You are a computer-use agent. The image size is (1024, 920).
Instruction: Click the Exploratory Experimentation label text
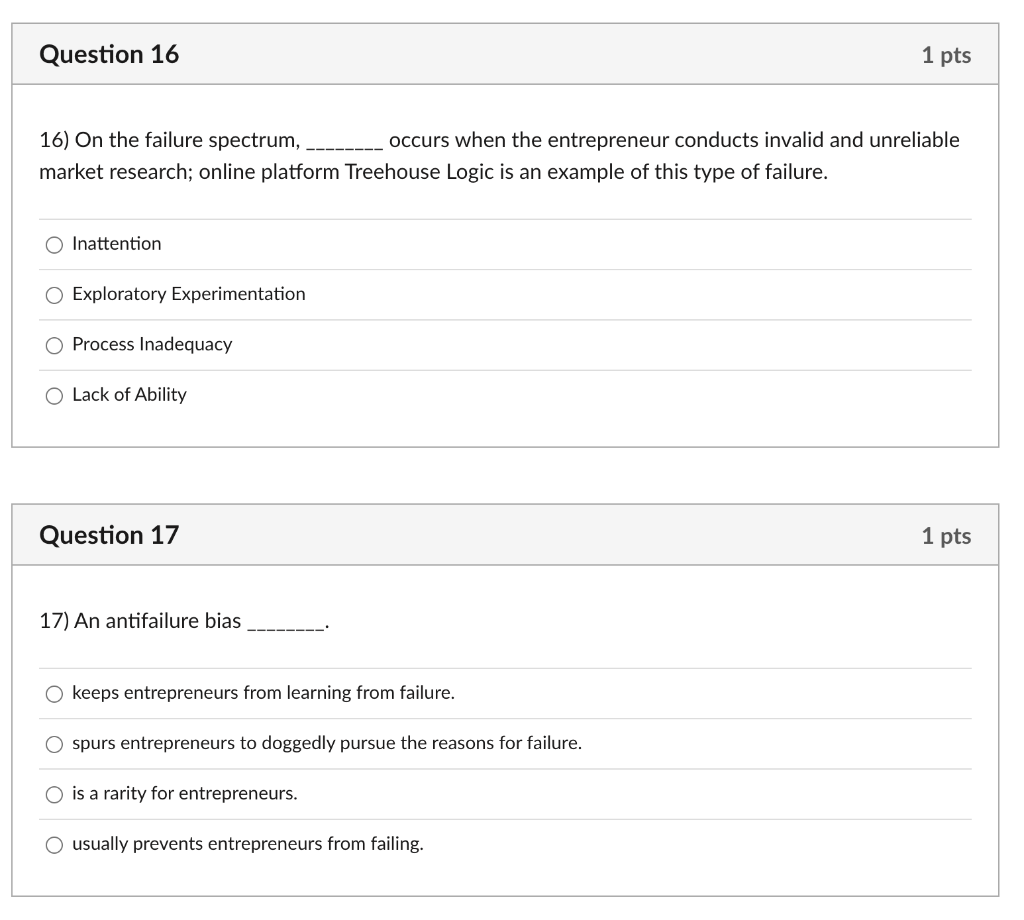click(188, 294)
